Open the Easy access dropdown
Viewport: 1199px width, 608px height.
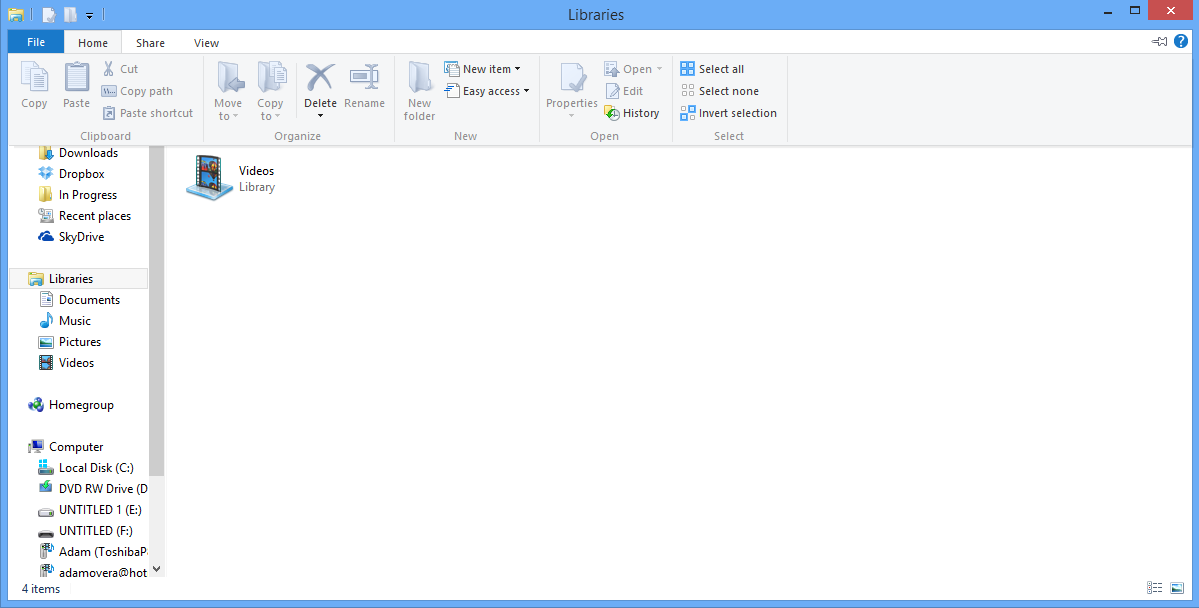tap(487, 91)
